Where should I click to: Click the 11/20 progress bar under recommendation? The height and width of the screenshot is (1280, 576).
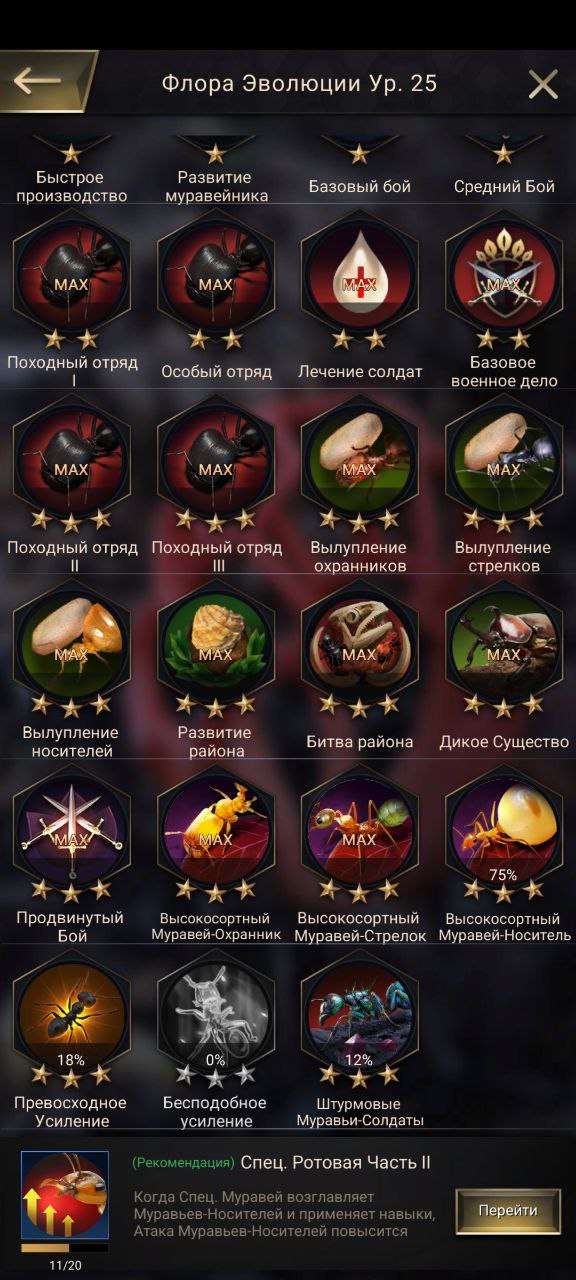(65, 1248)
